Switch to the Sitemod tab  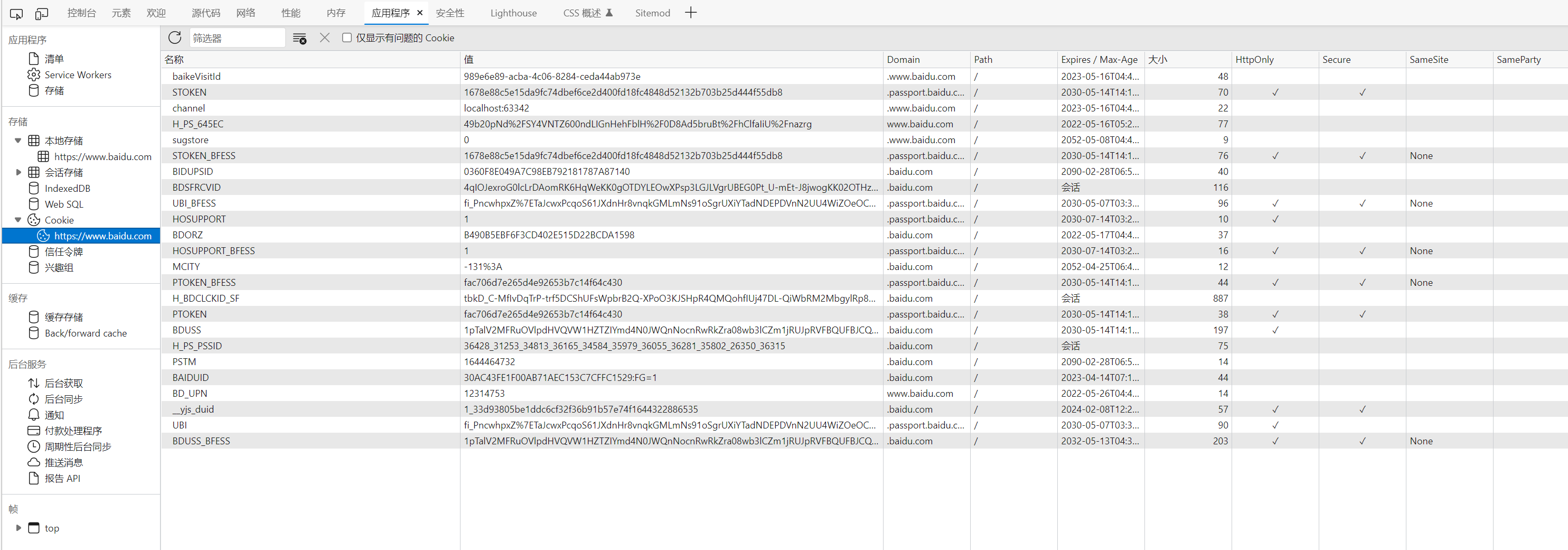tap(653, 13)
